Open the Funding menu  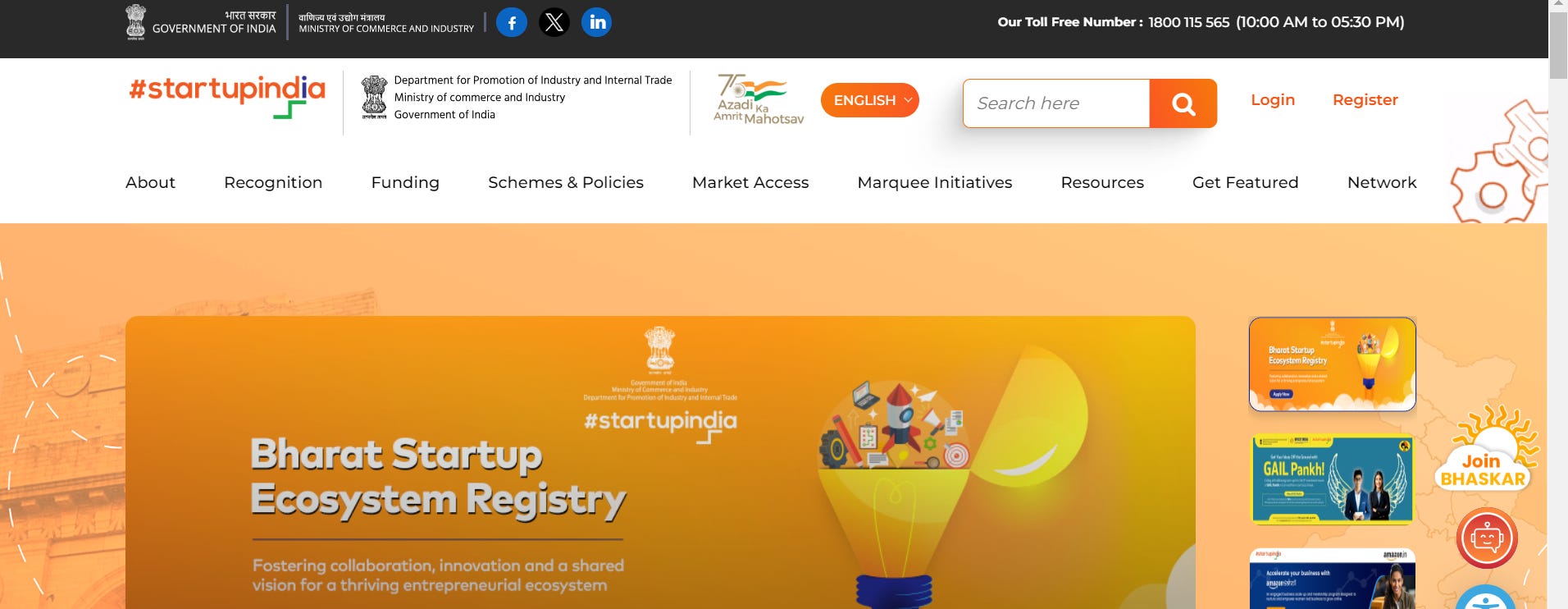pyautogui.click(x=405, y=182)
